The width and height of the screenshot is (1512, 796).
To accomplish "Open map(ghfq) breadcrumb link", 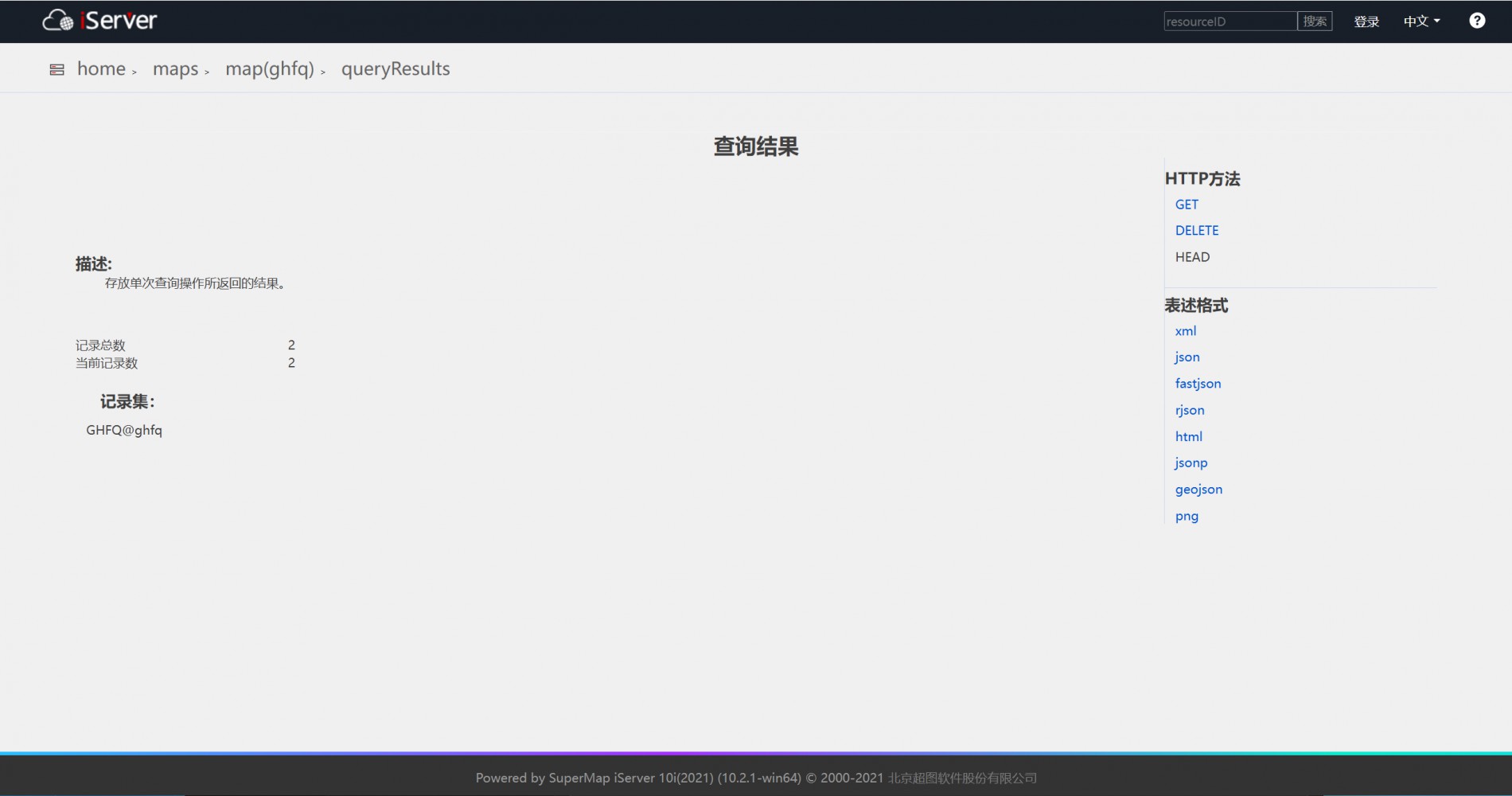I will click(x=270, y=69).
